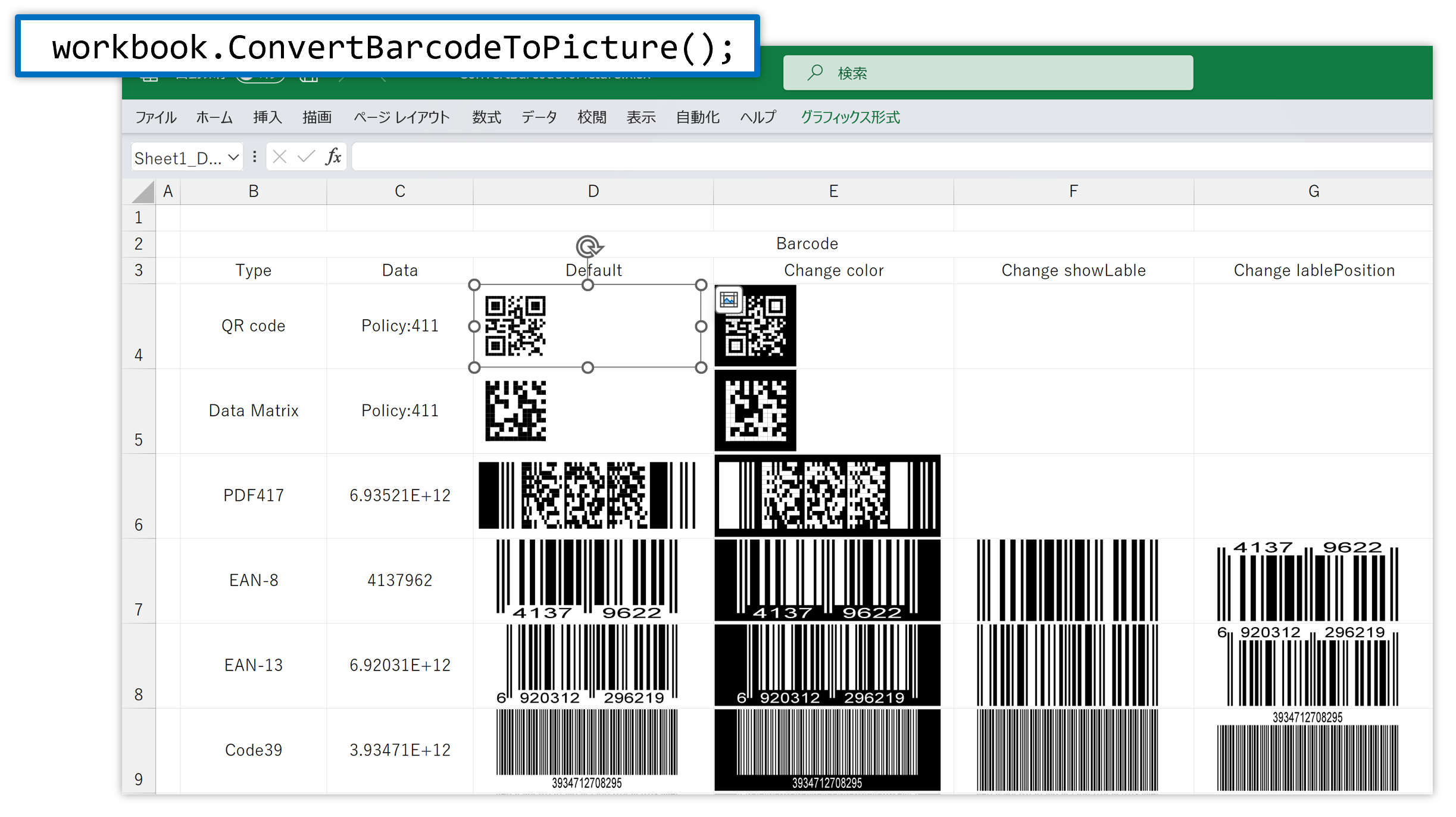Click the formula bar cancel X icon

(x=280, y=157)
